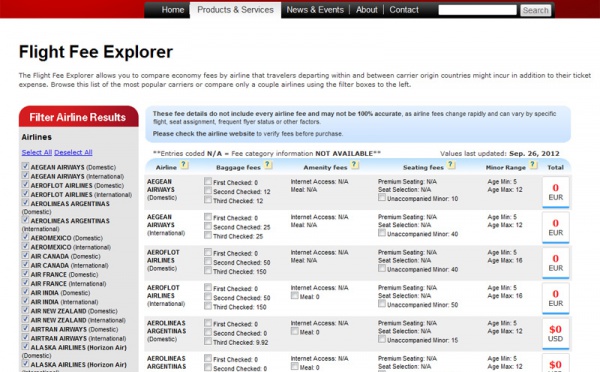Check Third Checked: 9.92 box
The height and width of the screenshot is (372, 600).
point(208,341)
